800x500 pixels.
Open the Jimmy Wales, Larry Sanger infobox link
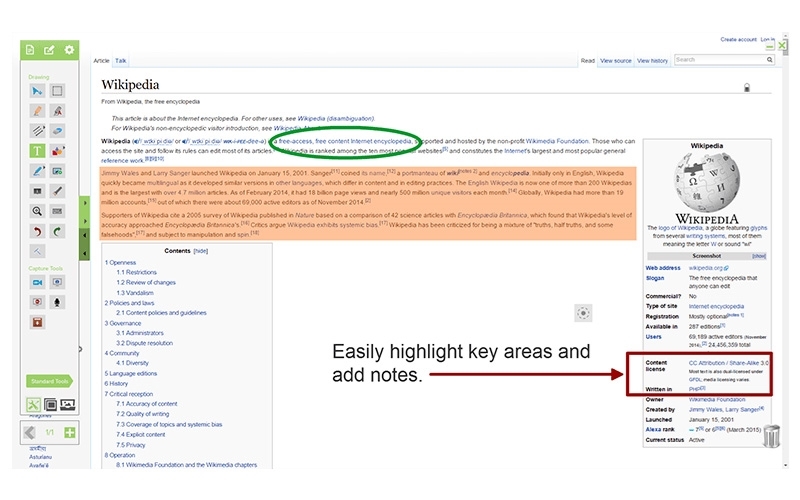726,410
